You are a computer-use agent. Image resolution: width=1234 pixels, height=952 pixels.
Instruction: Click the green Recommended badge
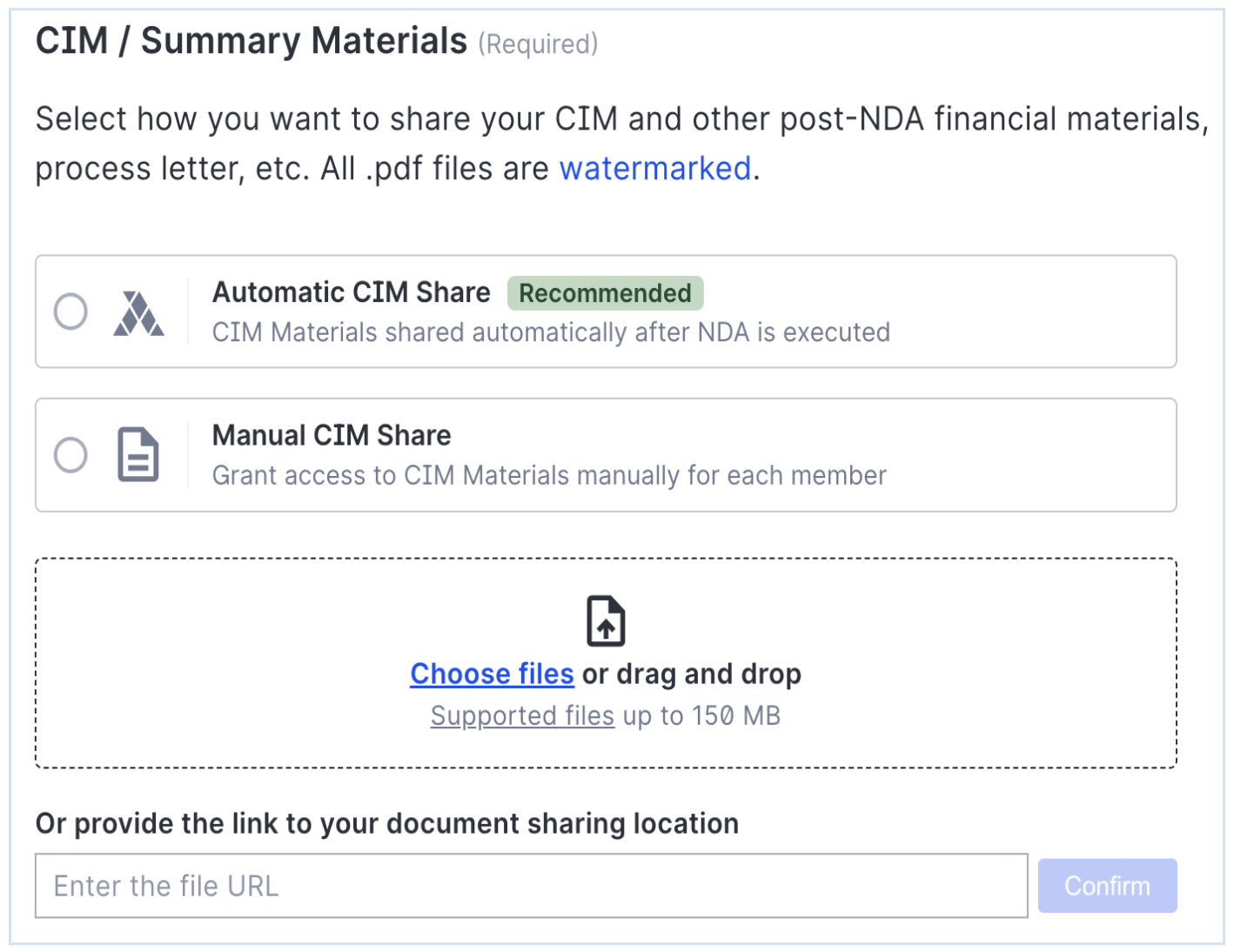click(605, 293)
